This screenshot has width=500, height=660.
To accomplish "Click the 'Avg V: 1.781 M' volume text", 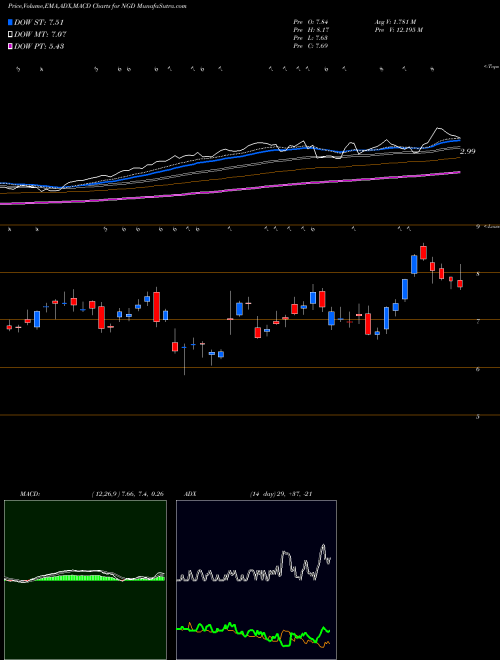I will 395,22.
